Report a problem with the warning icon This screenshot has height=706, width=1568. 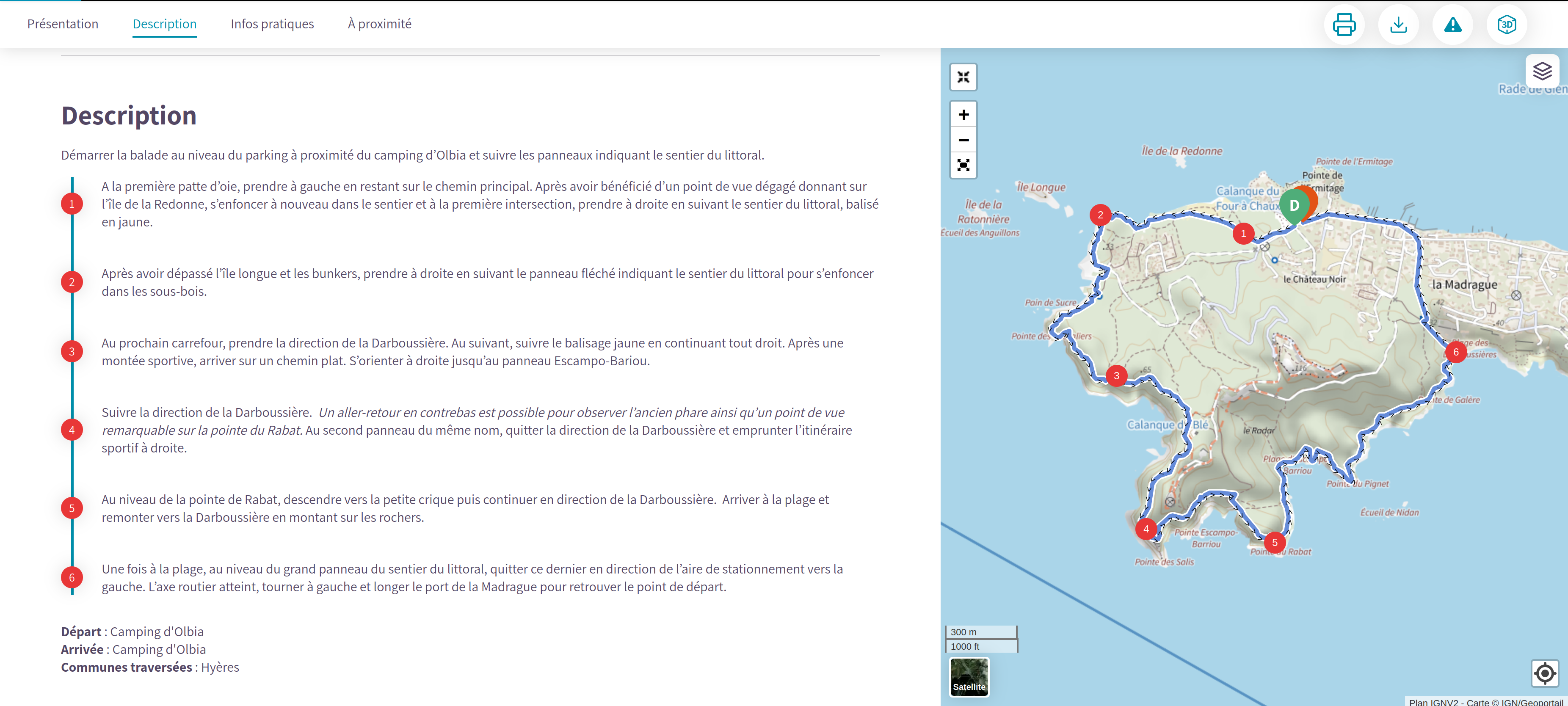tap(1452, 25)
